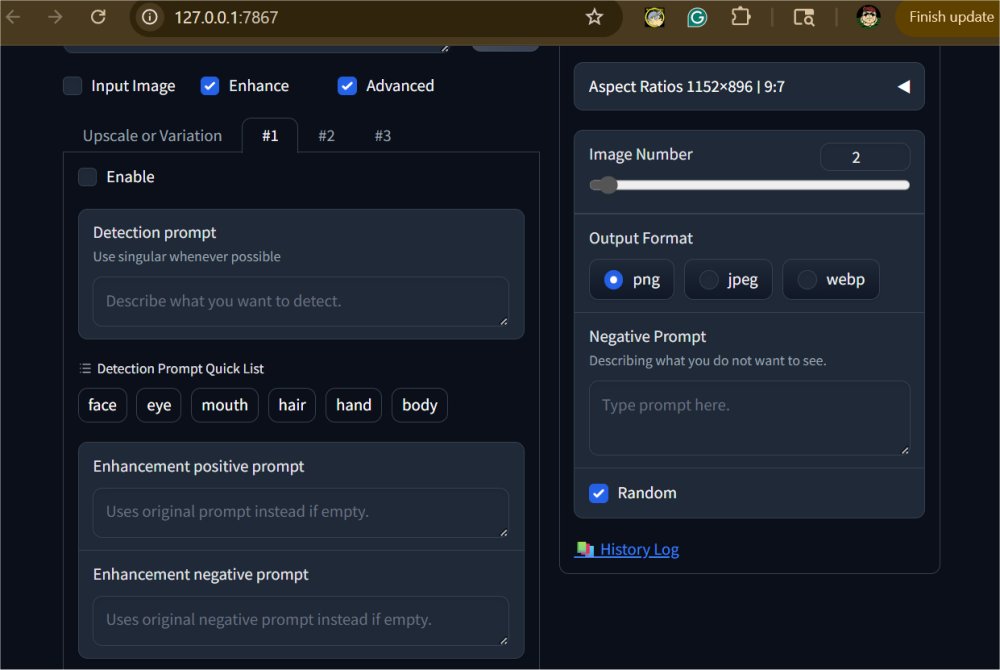Click the History Log icon
Screen dimensions: 1000x670
point(583,548)
